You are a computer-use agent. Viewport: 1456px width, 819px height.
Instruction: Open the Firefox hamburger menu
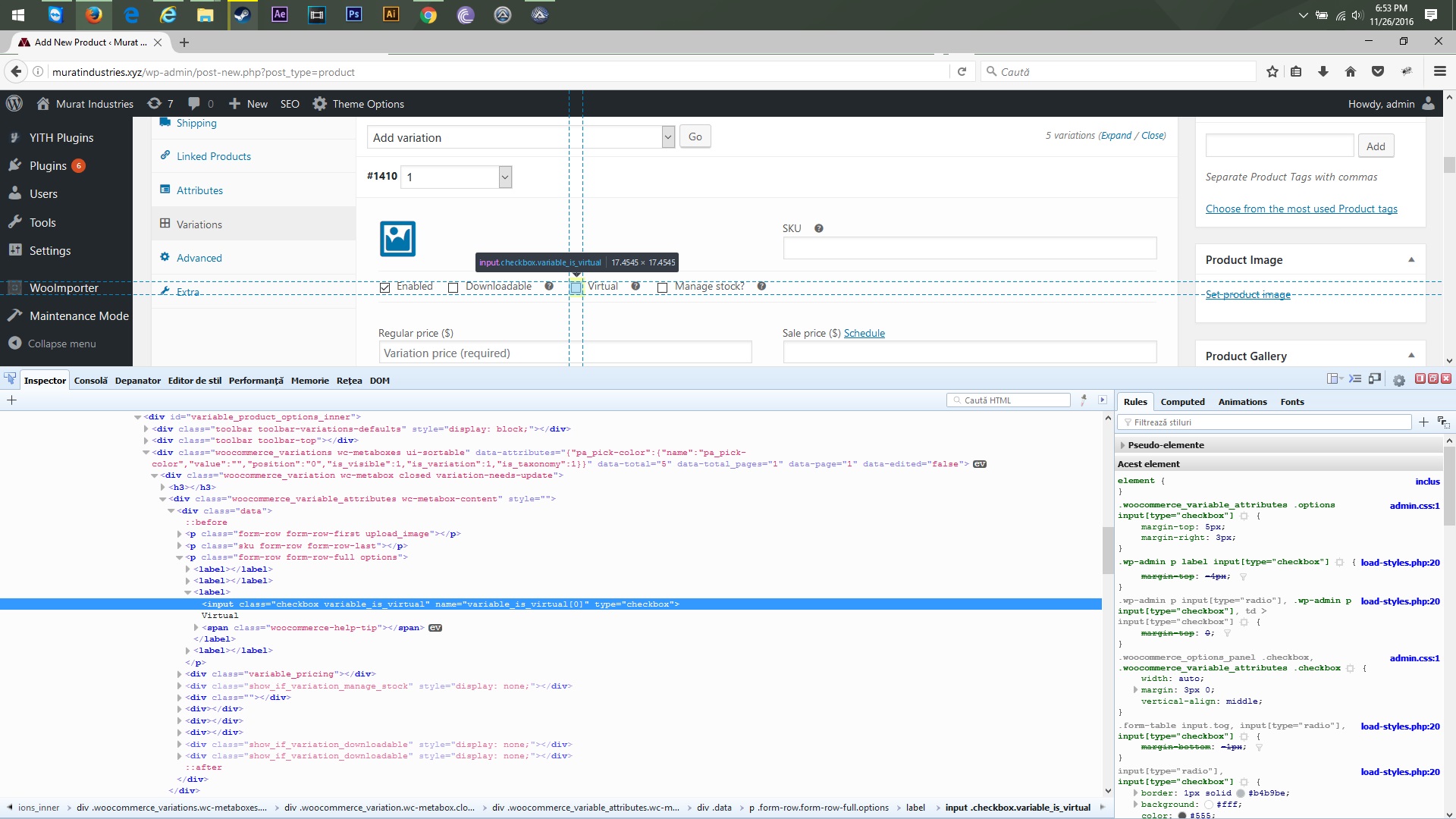pos(1440,71)
